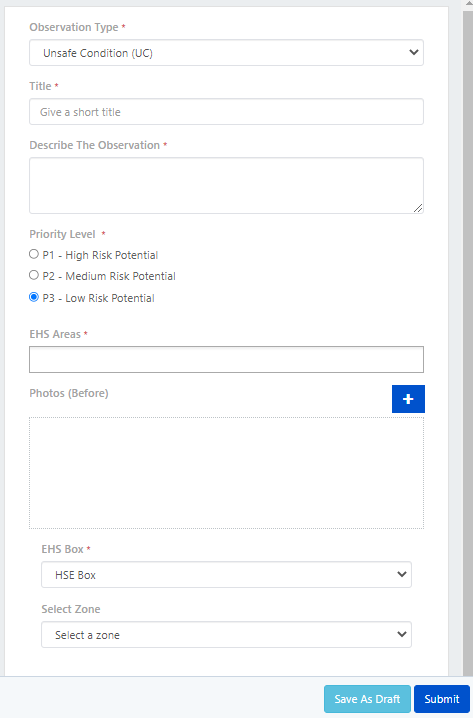The image size is (473, 718).
Task: Grab the description textarea resize handle
Action: 418,208
